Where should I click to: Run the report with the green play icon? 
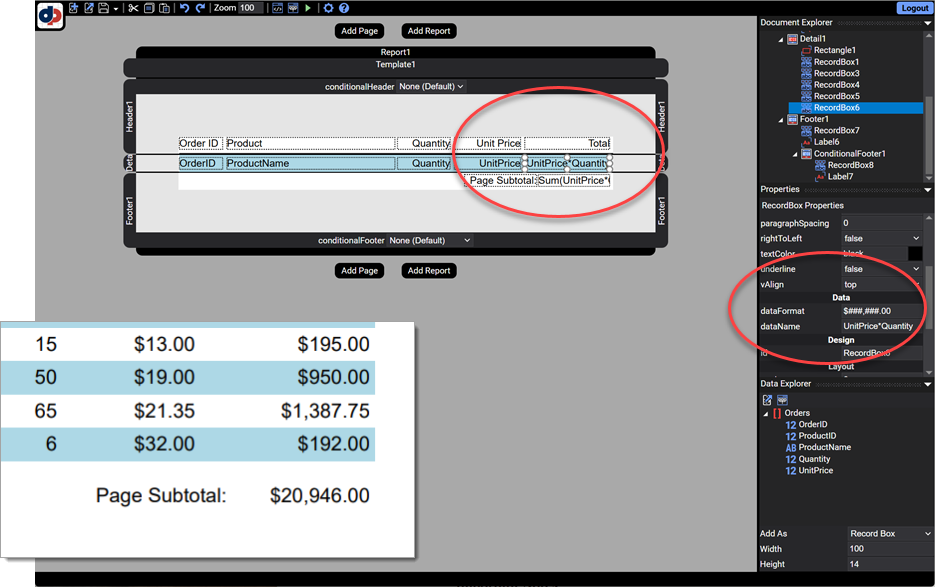pos(308,8)
